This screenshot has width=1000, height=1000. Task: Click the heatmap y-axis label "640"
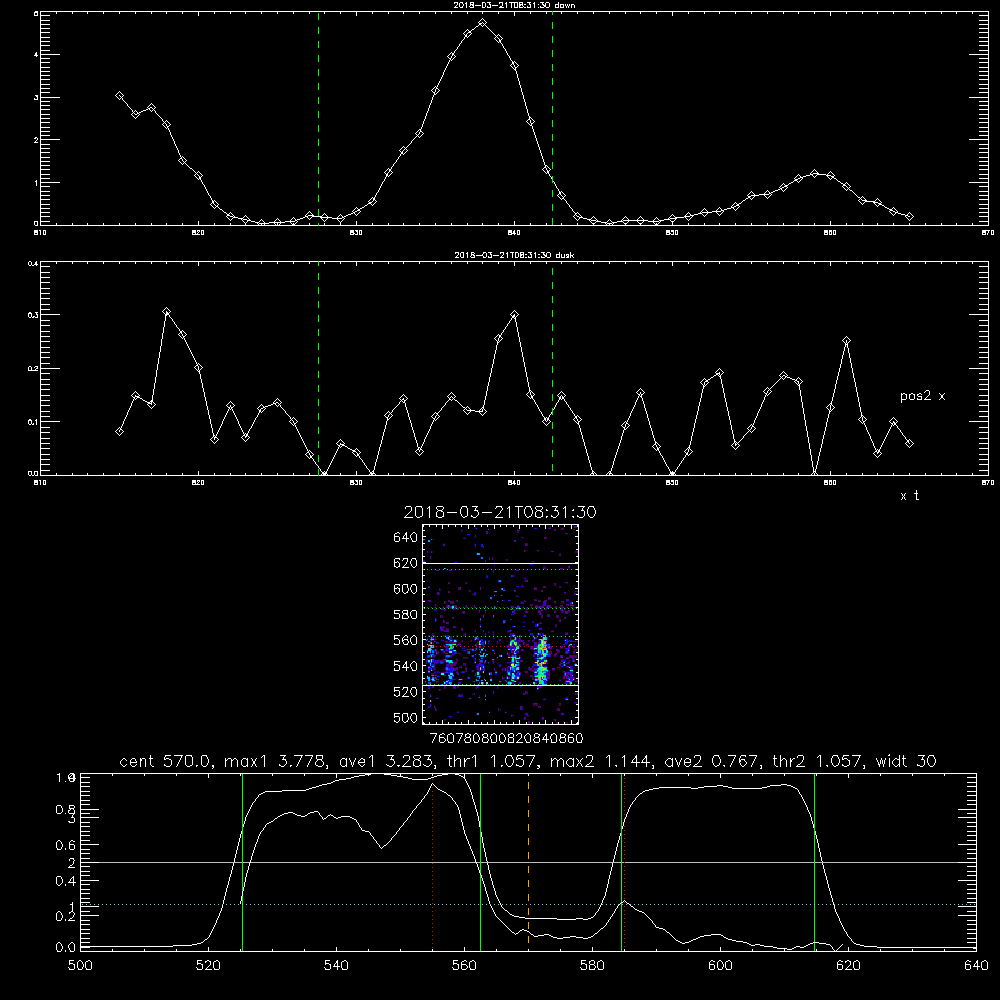pos(406,538)
